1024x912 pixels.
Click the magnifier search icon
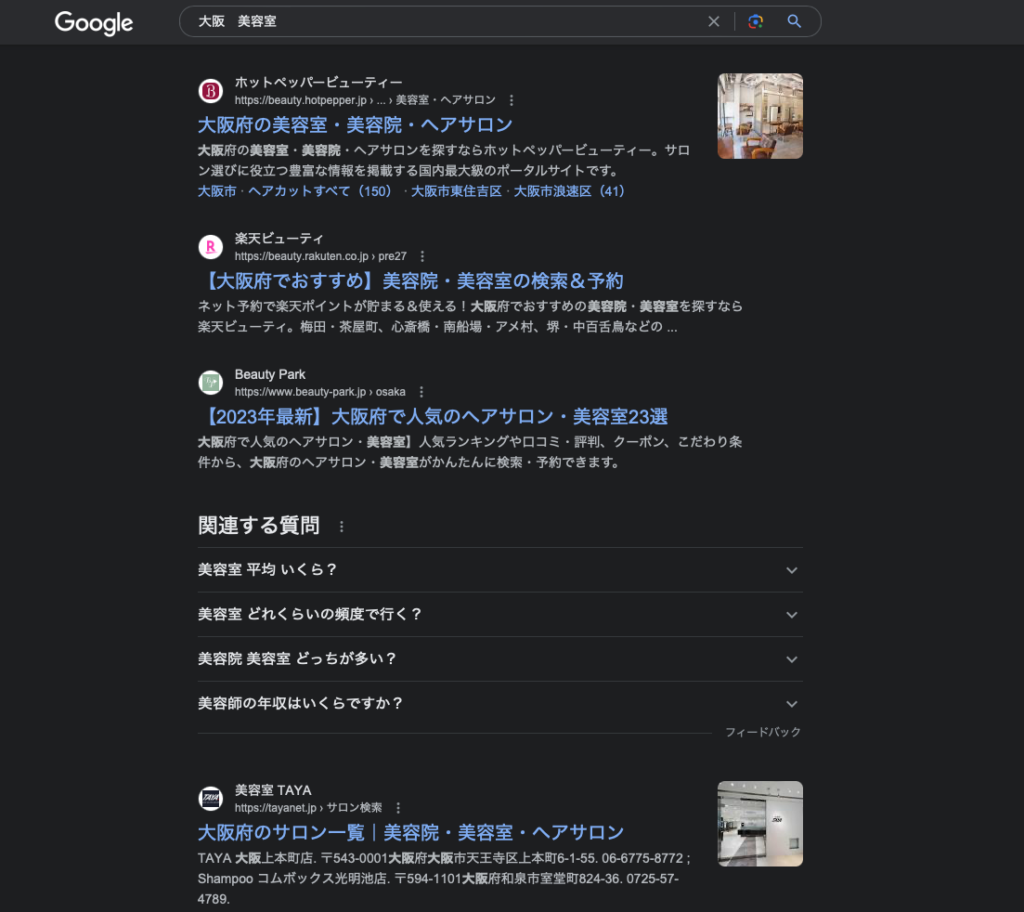[x=794, y=22]
